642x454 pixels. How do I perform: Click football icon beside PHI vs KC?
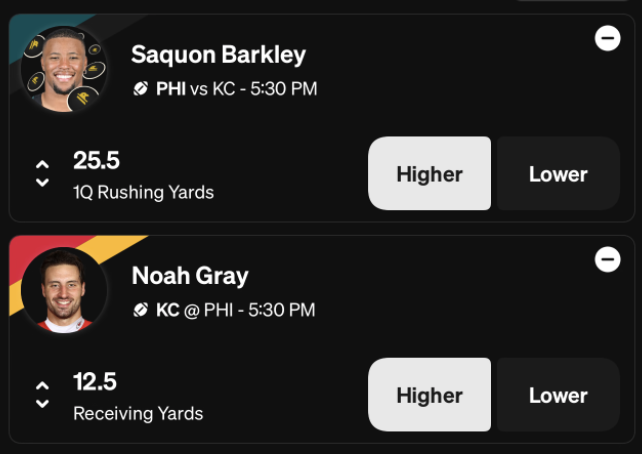click(x=140, y=88)
